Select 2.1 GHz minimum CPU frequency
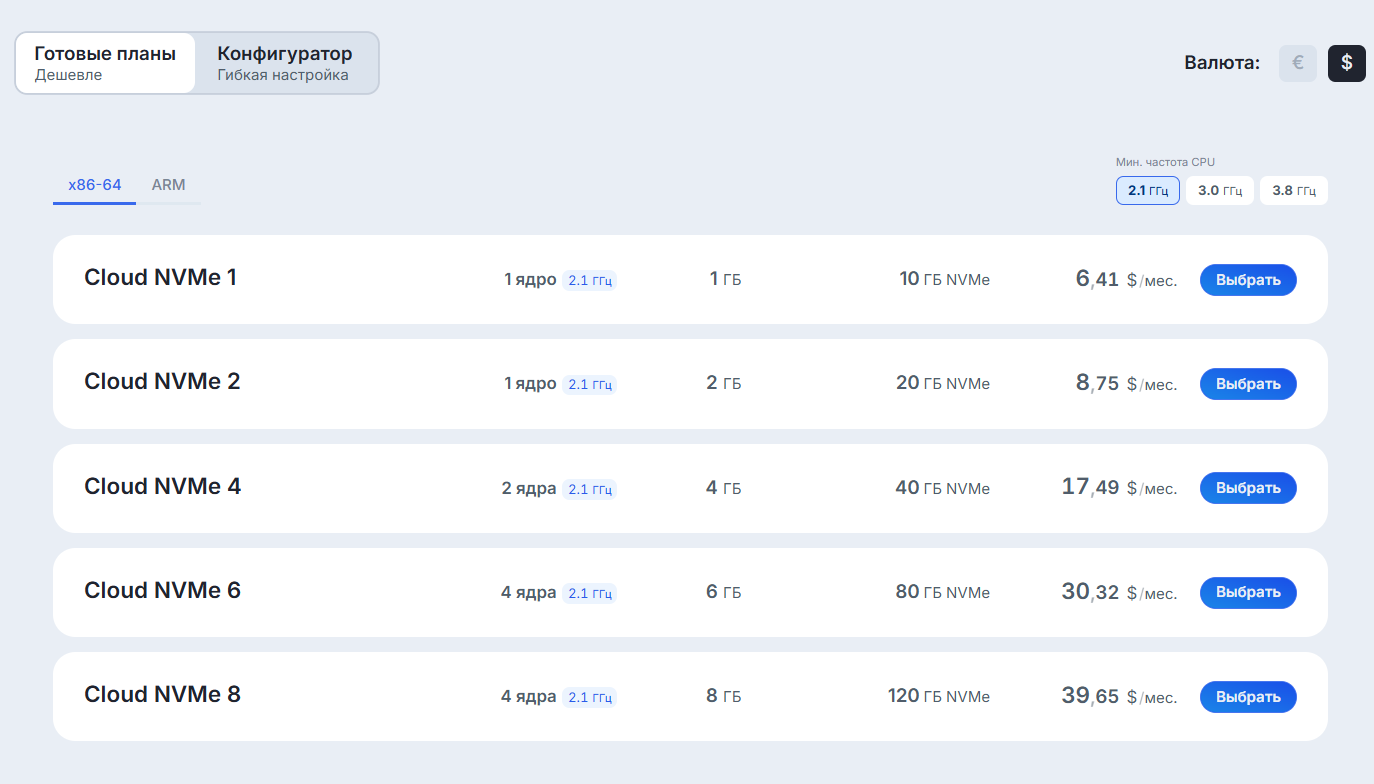Image resolution: width=1374 pixels, height=784 pixels. [x=1148, y=190]
